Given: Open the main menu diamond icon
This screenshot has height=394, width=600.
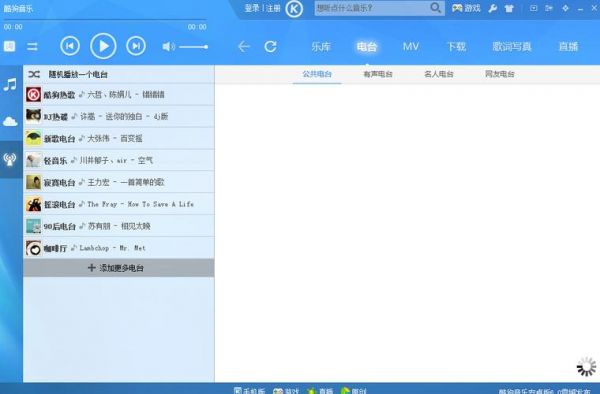Looking at the screenshot, I should (x=566, y=8).
